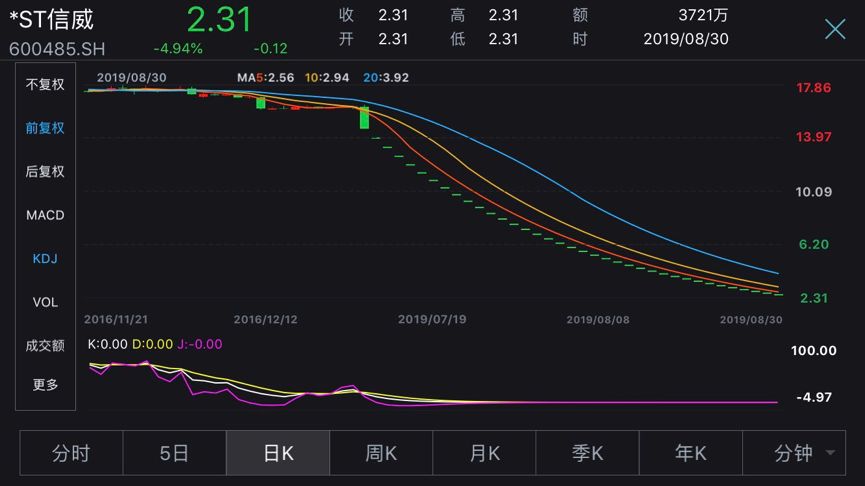Image resolution: width=865 pixels, height=486 pixels.
Task: Click the 10:2.94 moving average label
Action: [327, 78]
